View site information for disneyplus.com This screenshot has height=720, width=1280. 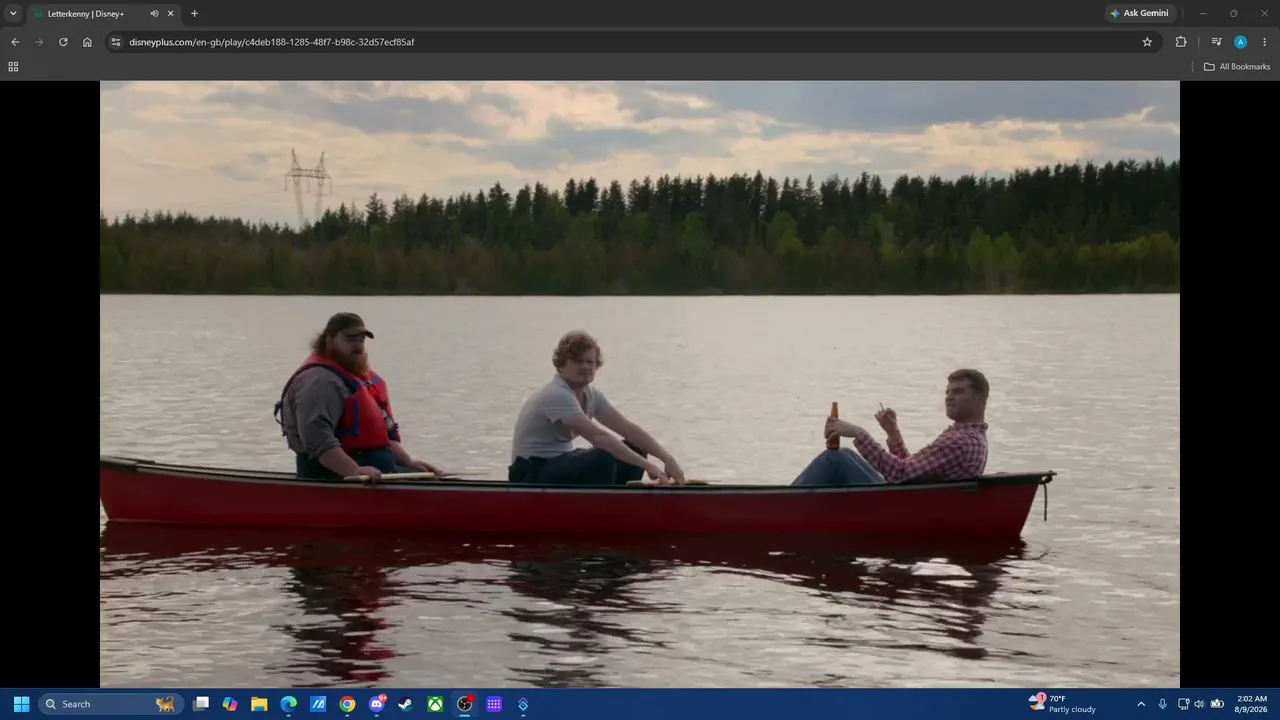[115, 42]
